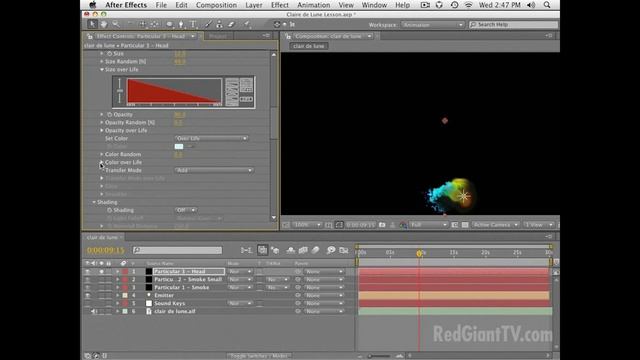Open the 1 View layout dropdown

click(538, 225)
